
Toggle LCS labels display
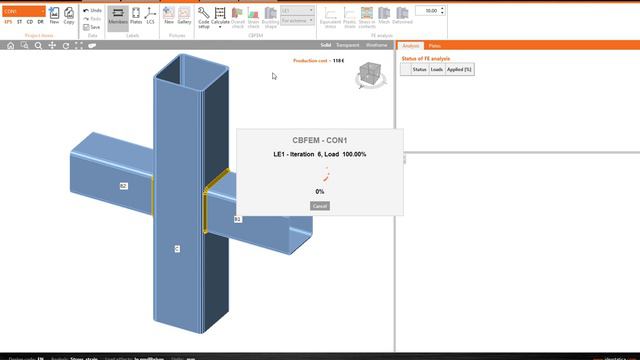150,16
